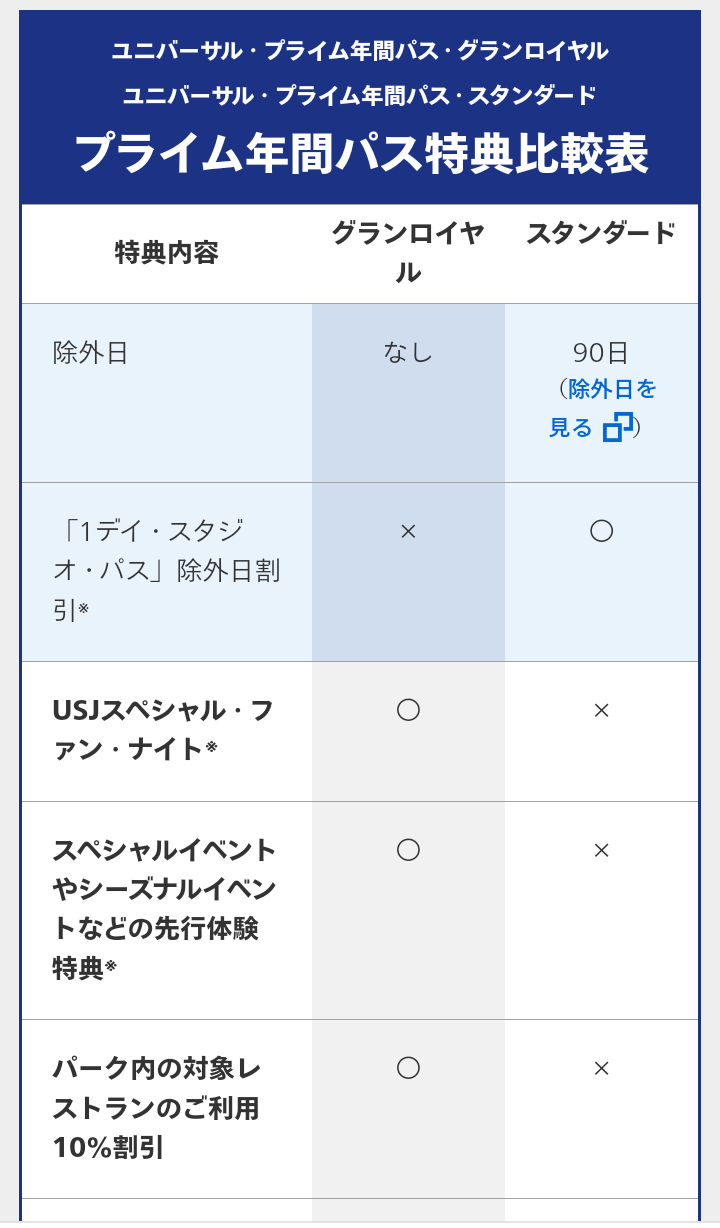
Task: Click the external-link icon beside 除外日を見る
Action: pyautogui.click(x=618, y=427)
